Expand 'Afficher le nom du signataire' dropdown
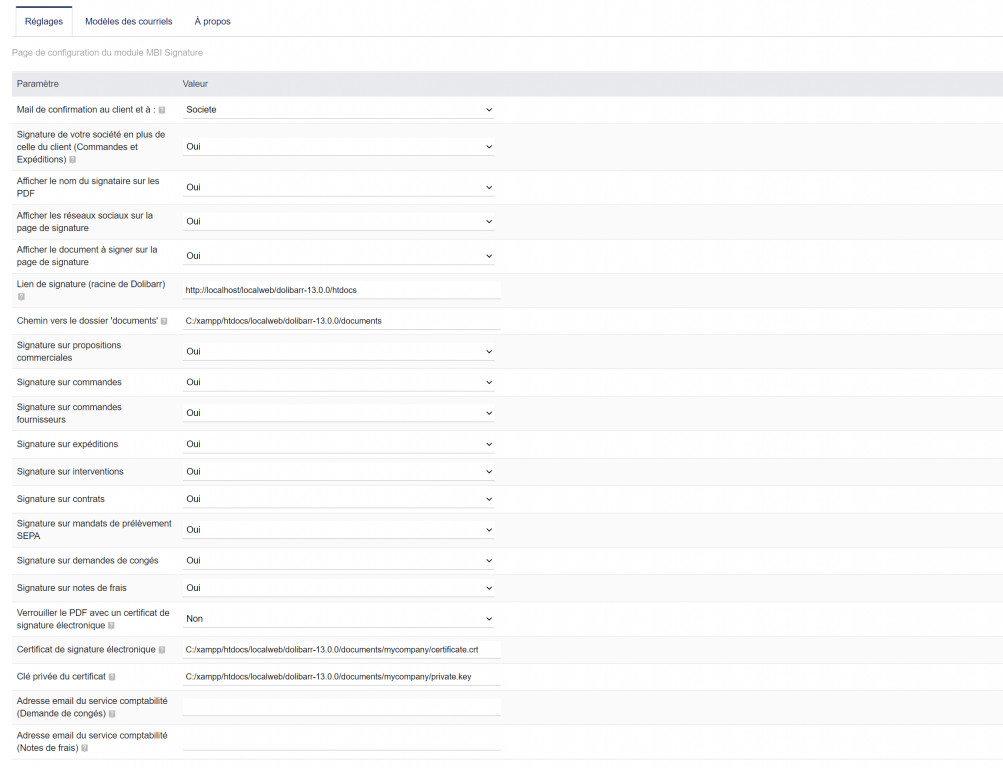The image size is (1003, 768). [339, 187]
